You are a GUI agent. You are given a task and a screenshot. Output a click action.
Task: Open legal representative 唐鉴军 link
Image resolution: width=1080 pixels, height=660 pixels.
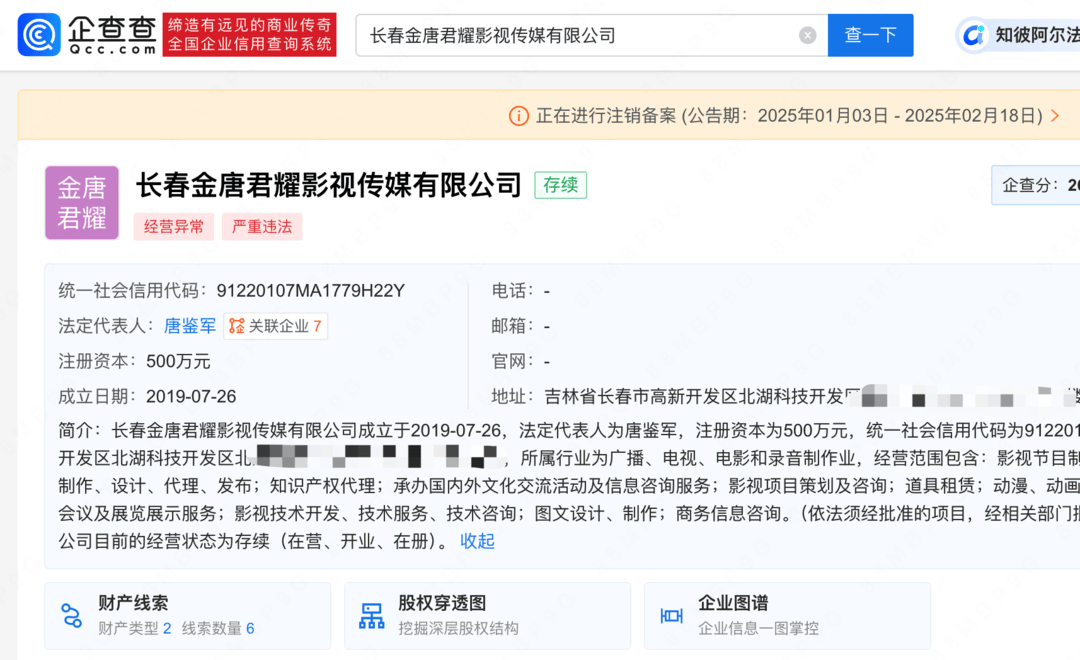tap(189, 326)
